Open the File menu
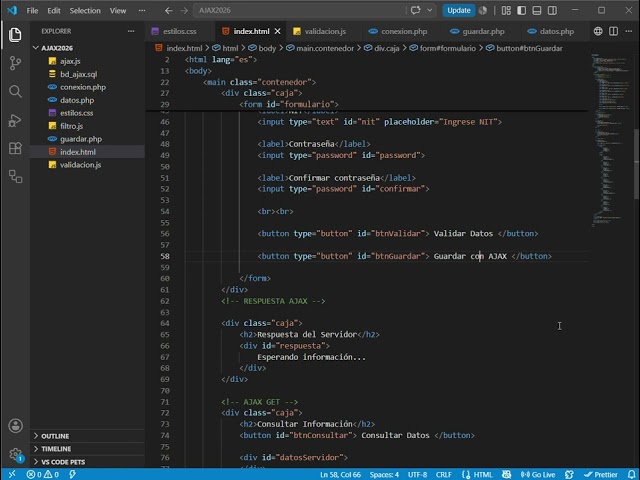Image resolution: width=640 pixels, height=480 pixels. click(x=32, y=11)
